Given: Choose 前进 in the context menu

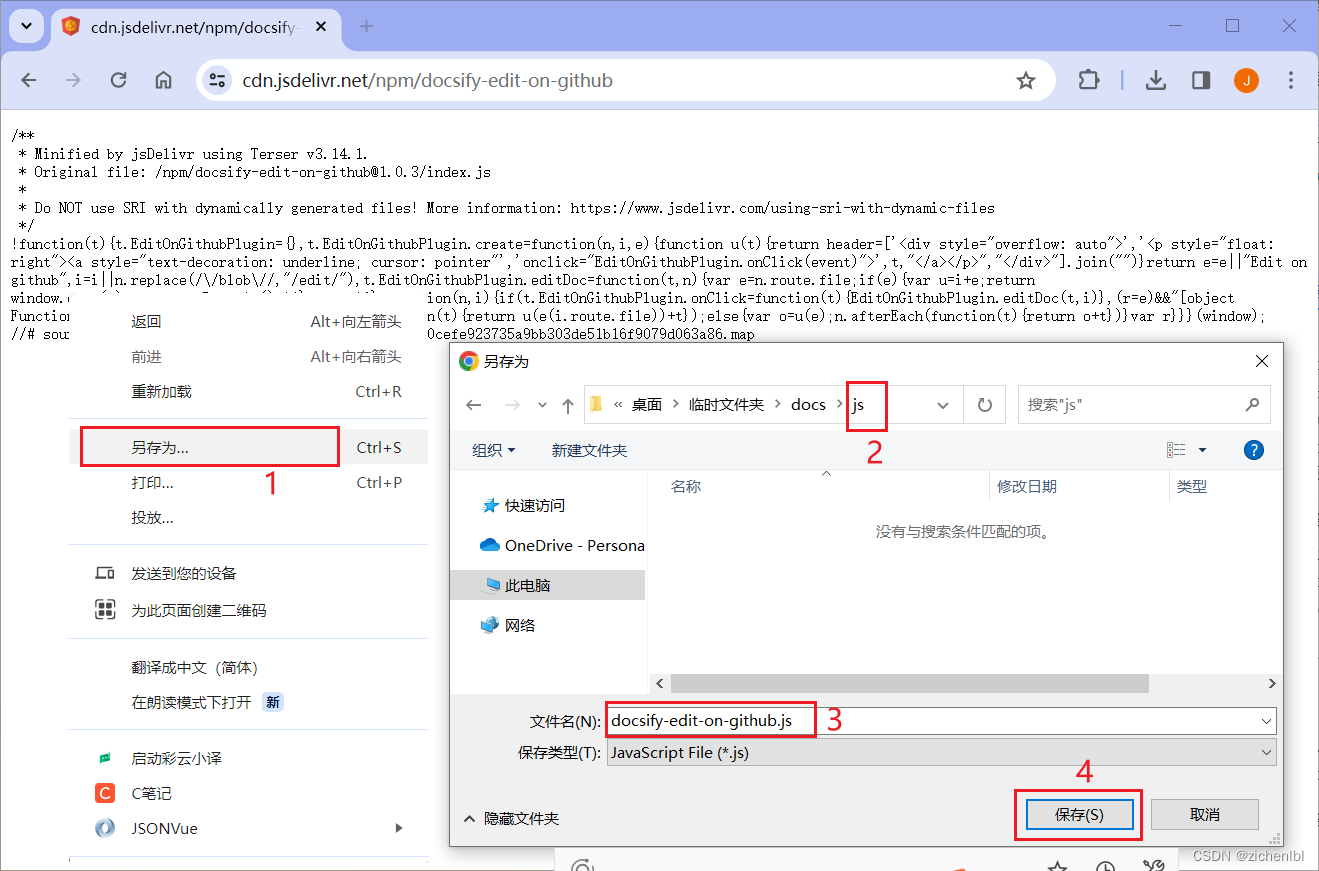Looking at the screenshot, I should click(248, 357).
